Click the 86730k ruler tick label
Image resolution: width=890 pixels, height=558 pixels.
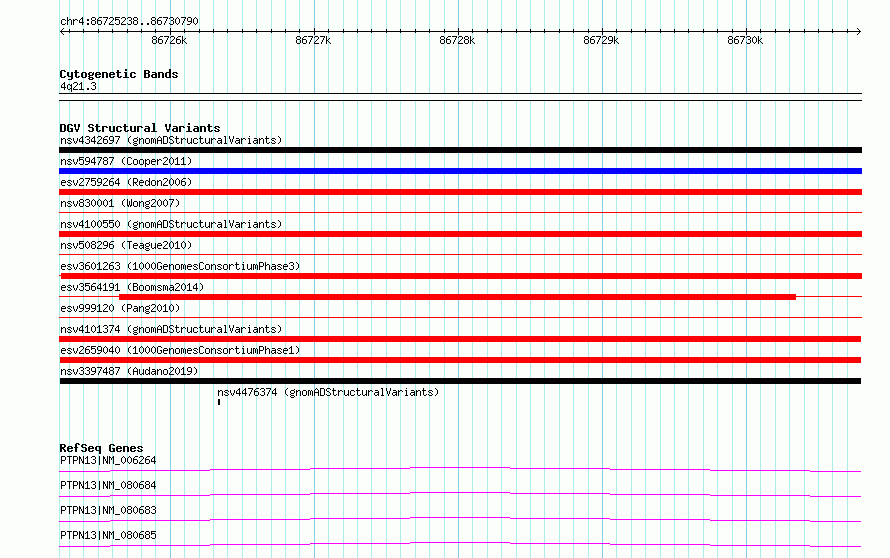coord(745,40)
